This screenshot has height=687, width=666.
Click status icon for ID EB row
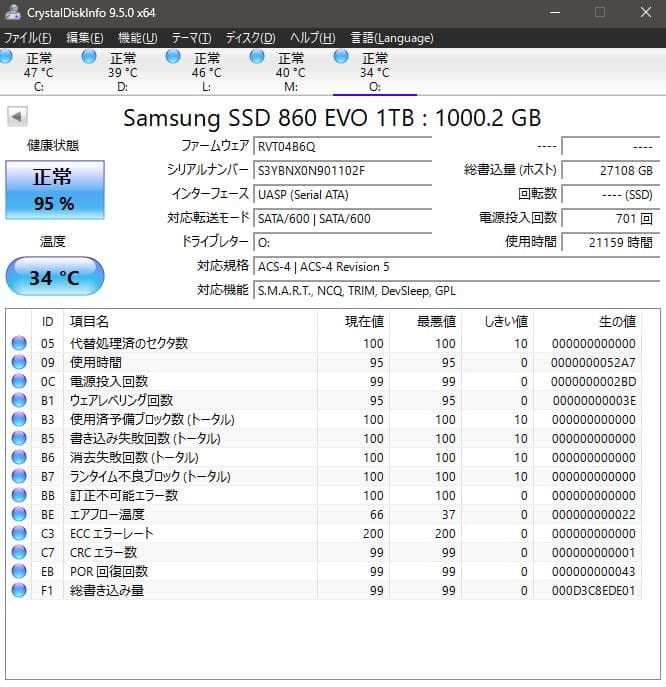[x=19, y=571]
